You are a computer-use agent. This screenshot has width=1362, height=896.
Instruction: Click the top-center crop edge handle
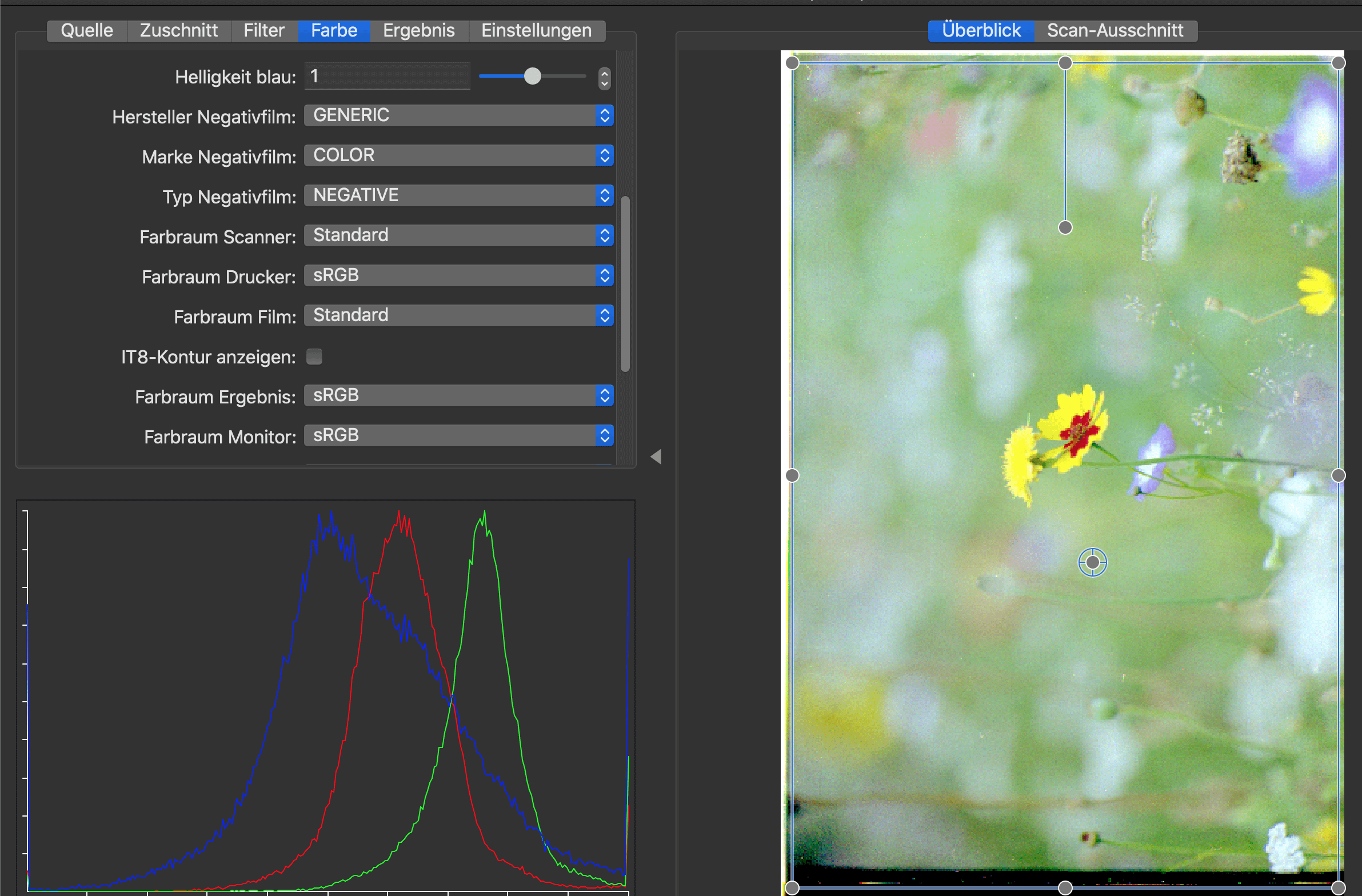[1065, 63]
